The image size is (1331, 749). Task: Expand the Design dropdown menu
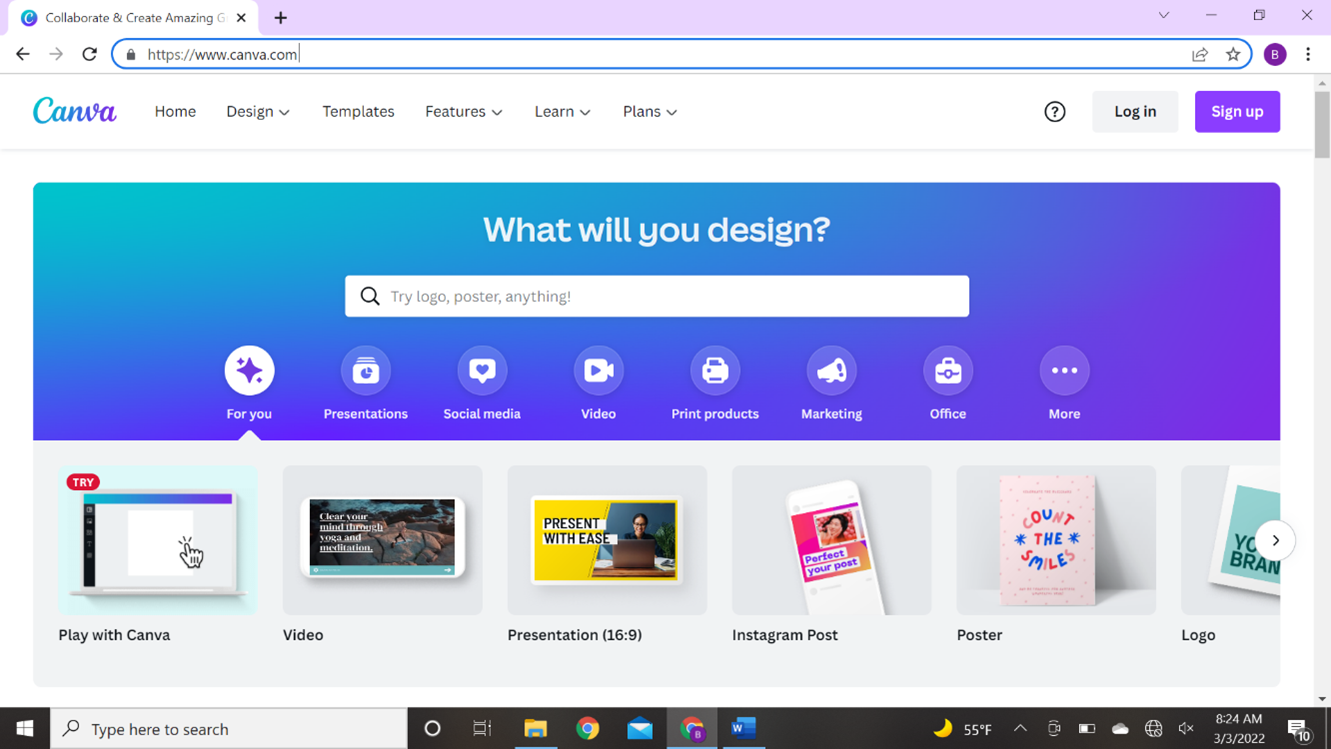(x=258, y=112)
